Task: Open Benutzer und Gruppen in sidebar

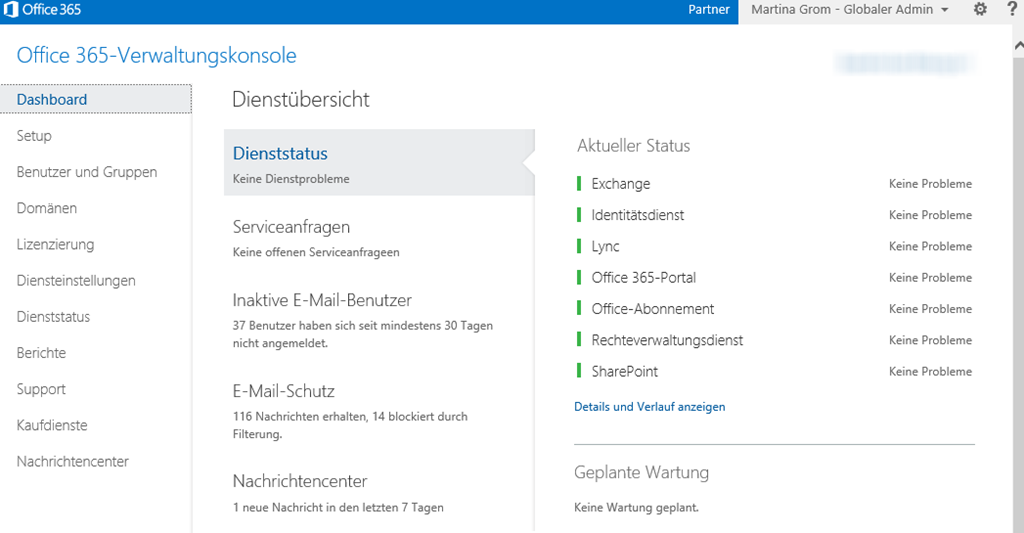Action: point(87,172)
